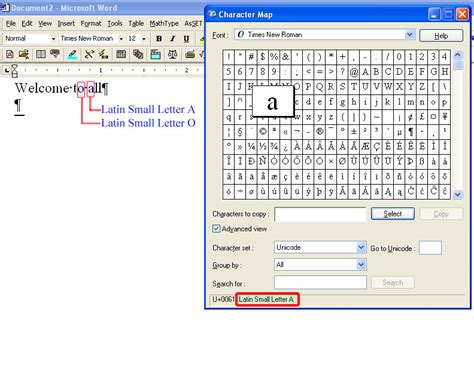Expand Character Map Font dropdown

[x=409, y=34]
